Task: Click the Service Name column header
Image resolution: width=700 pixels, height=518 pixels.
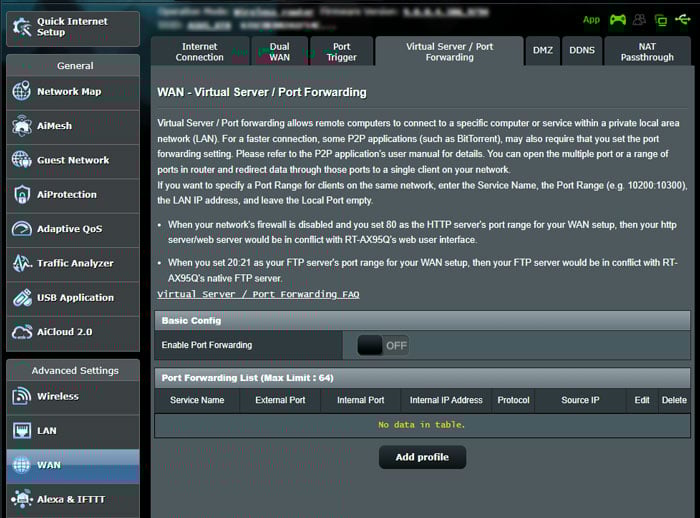Action: pos(197,400)
